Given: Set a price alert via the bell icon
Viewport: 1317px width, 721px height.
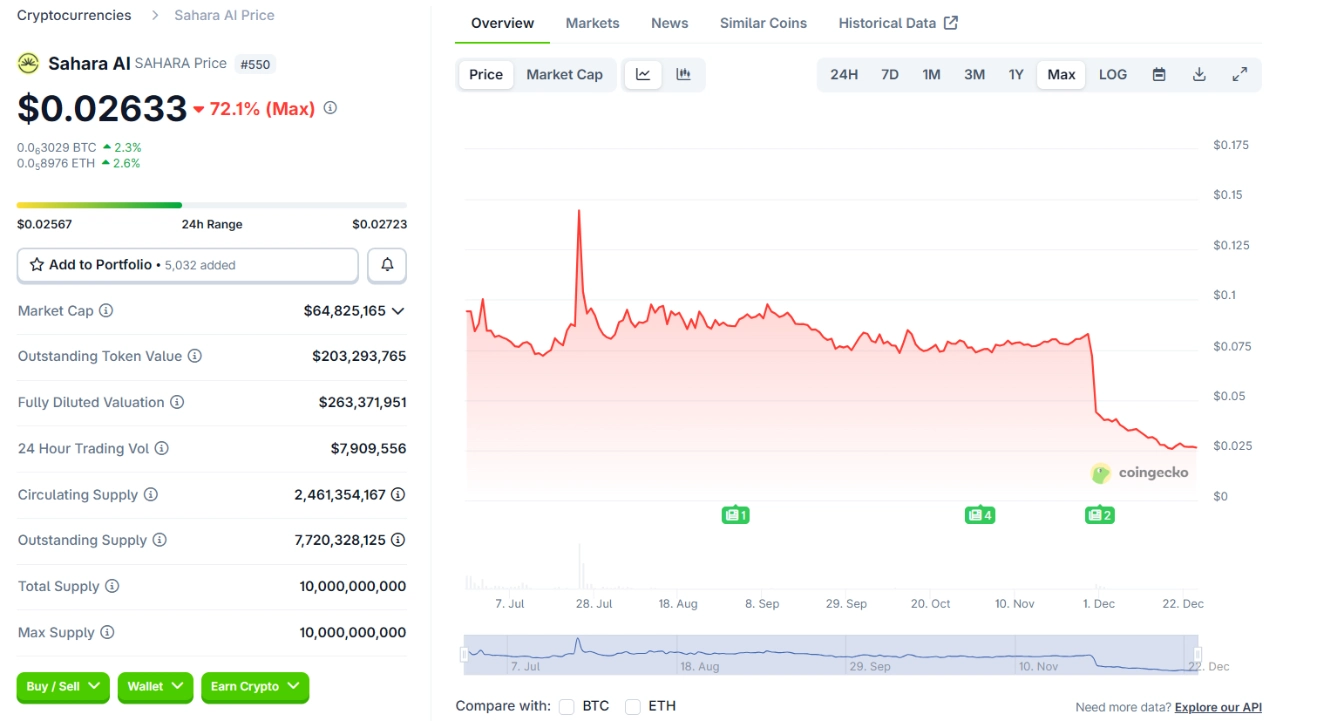Looking at the screenshot, I should (387, 264).
